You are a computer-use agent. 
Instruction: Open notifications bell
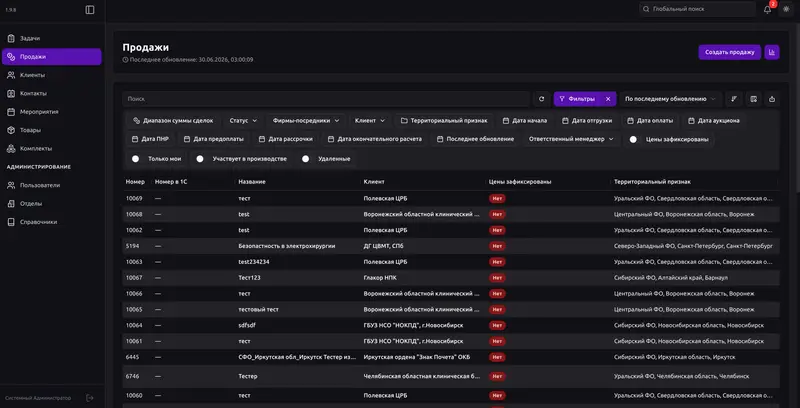(x=767, y=9)
